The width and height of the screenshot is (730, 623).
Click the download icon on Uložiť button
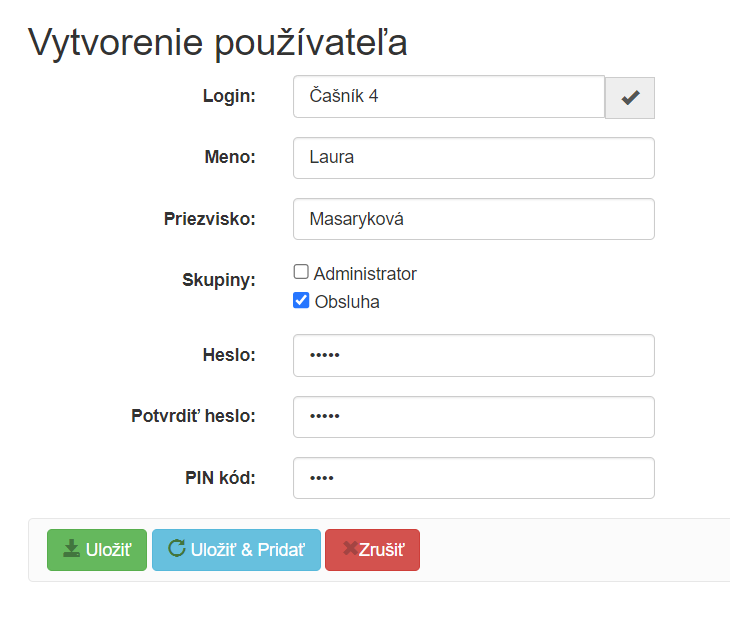point(71,549)
